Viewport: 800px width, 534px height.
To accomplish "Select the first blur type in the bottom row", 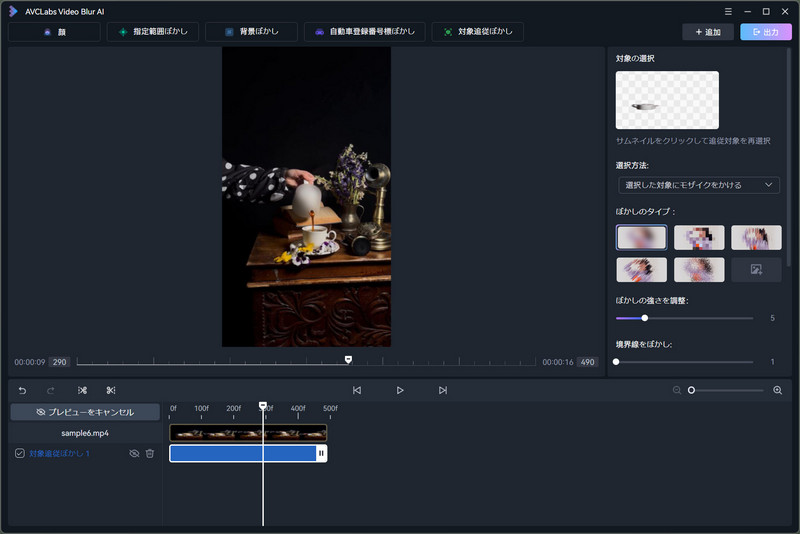I will click(641, 269).
